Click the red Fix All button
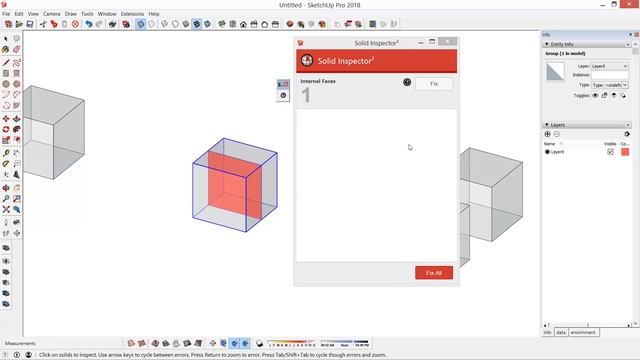This screenshot has width=640, height=360. pyautogui.click(x=434, y=273)
